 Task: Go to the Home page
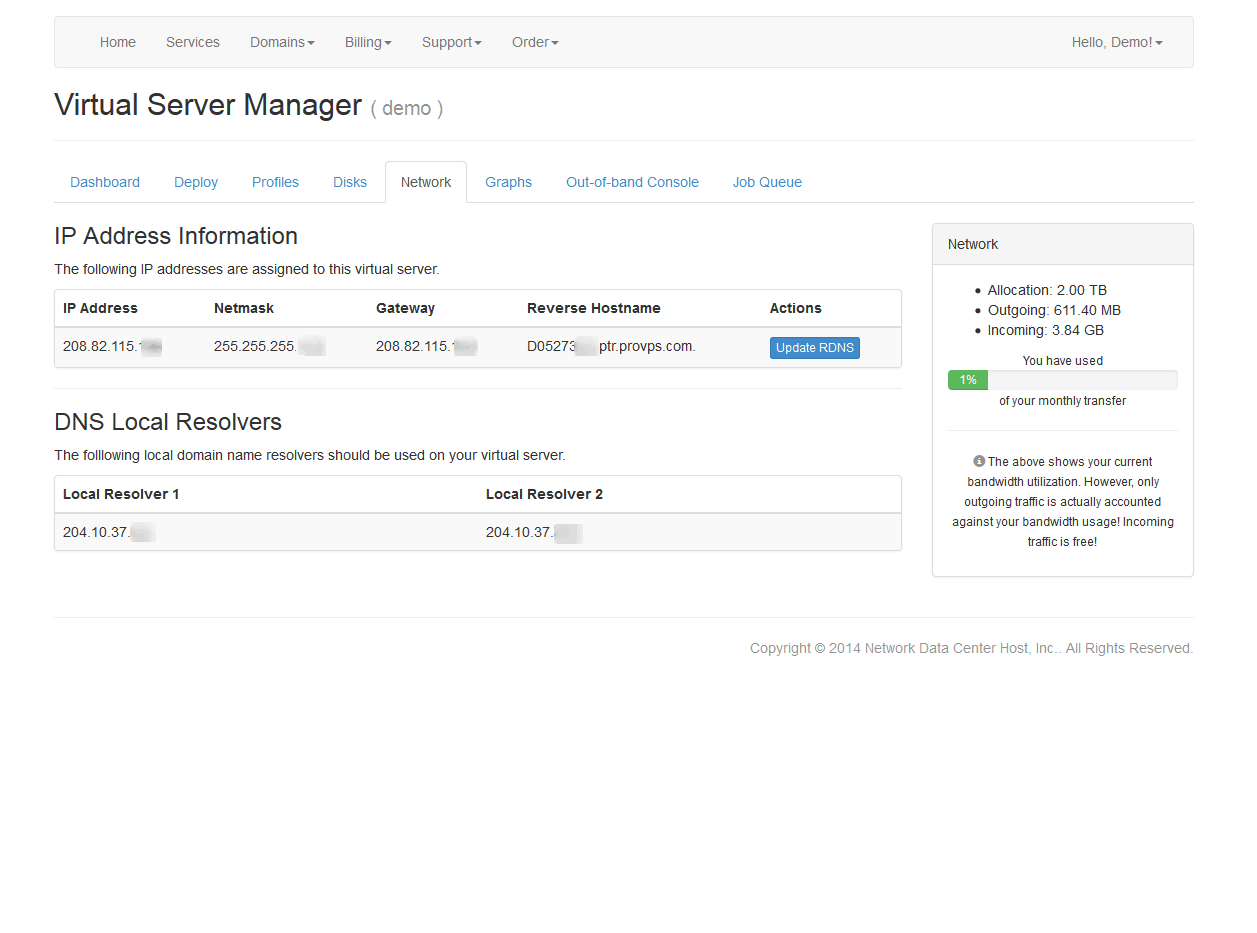118,42
